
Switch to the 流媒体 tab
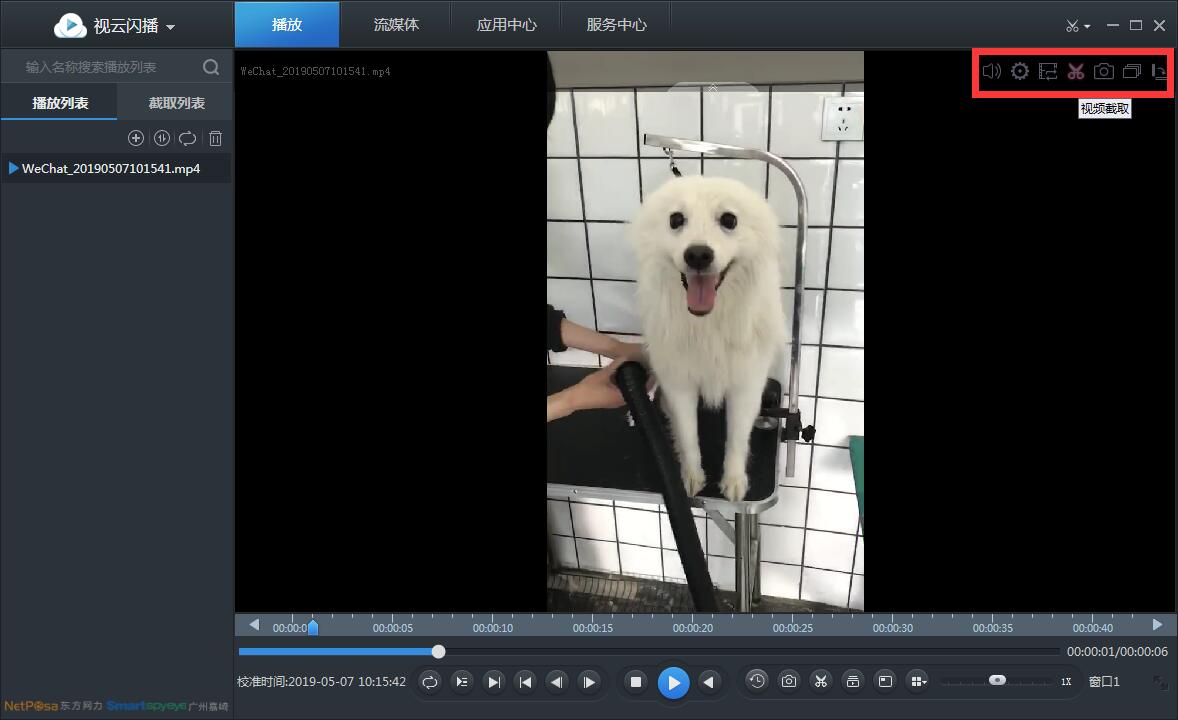point(396,23)
